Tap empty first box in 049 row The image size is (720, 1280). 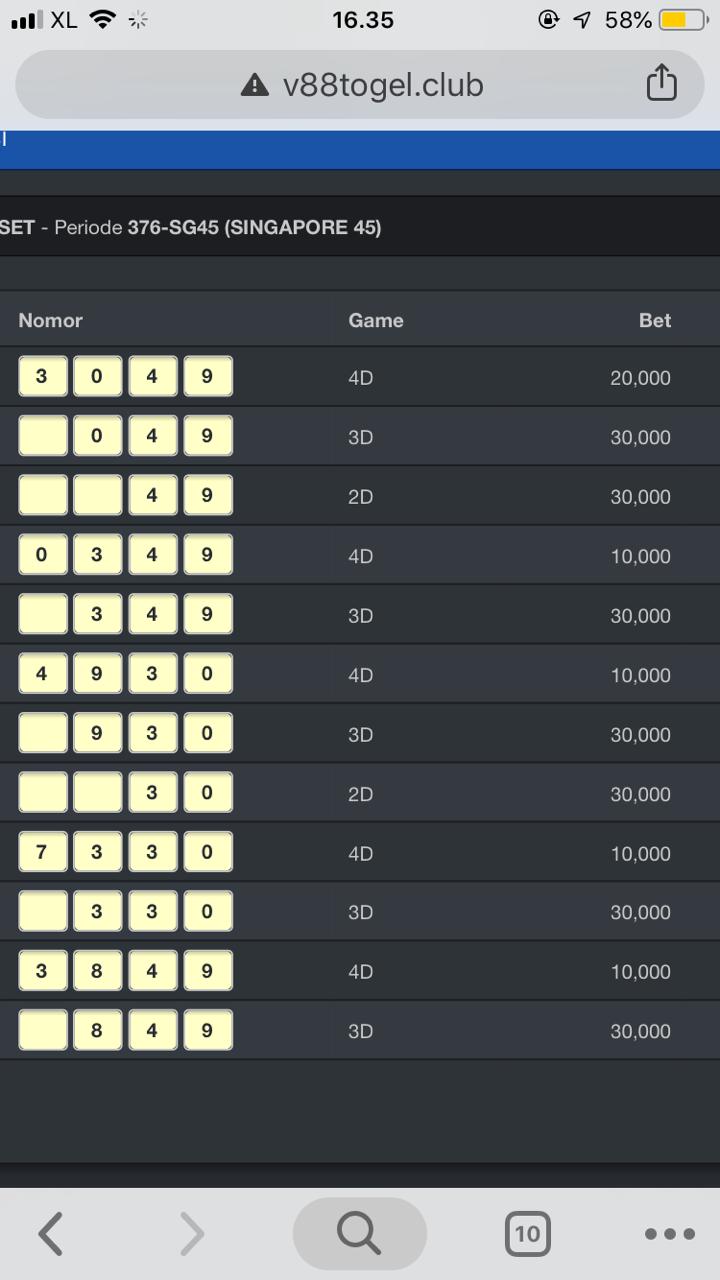tap(42, 436)
